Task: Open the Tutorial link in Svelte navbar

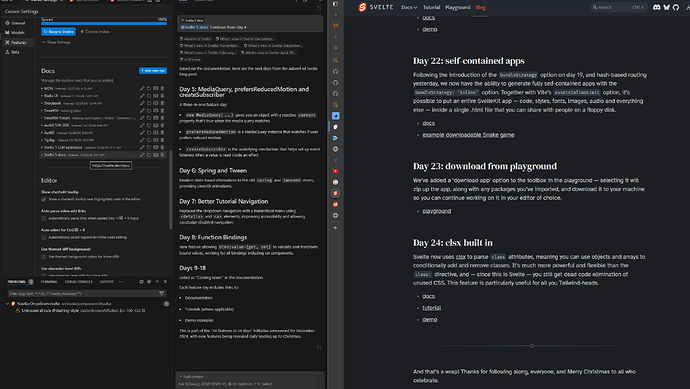Action: pyautogui.click(x=431, y=7)
